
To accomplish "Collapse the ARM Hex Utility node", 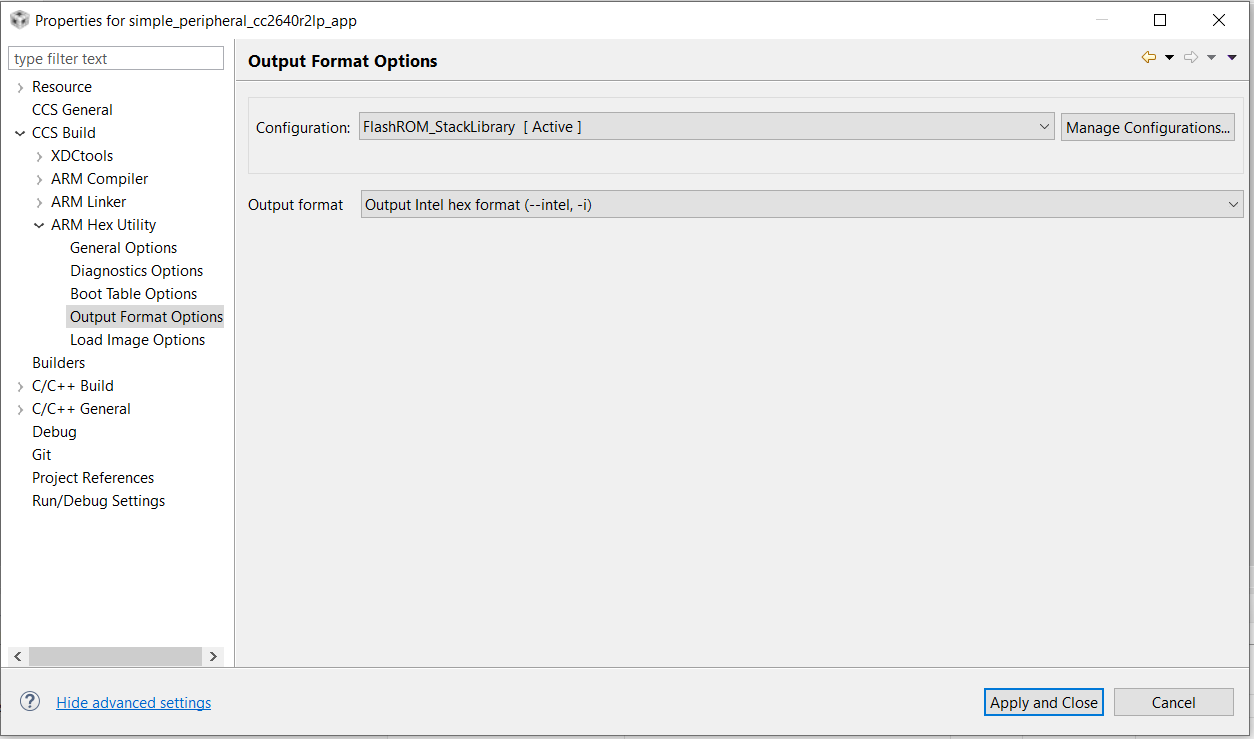I will click(x=39, y=225).
